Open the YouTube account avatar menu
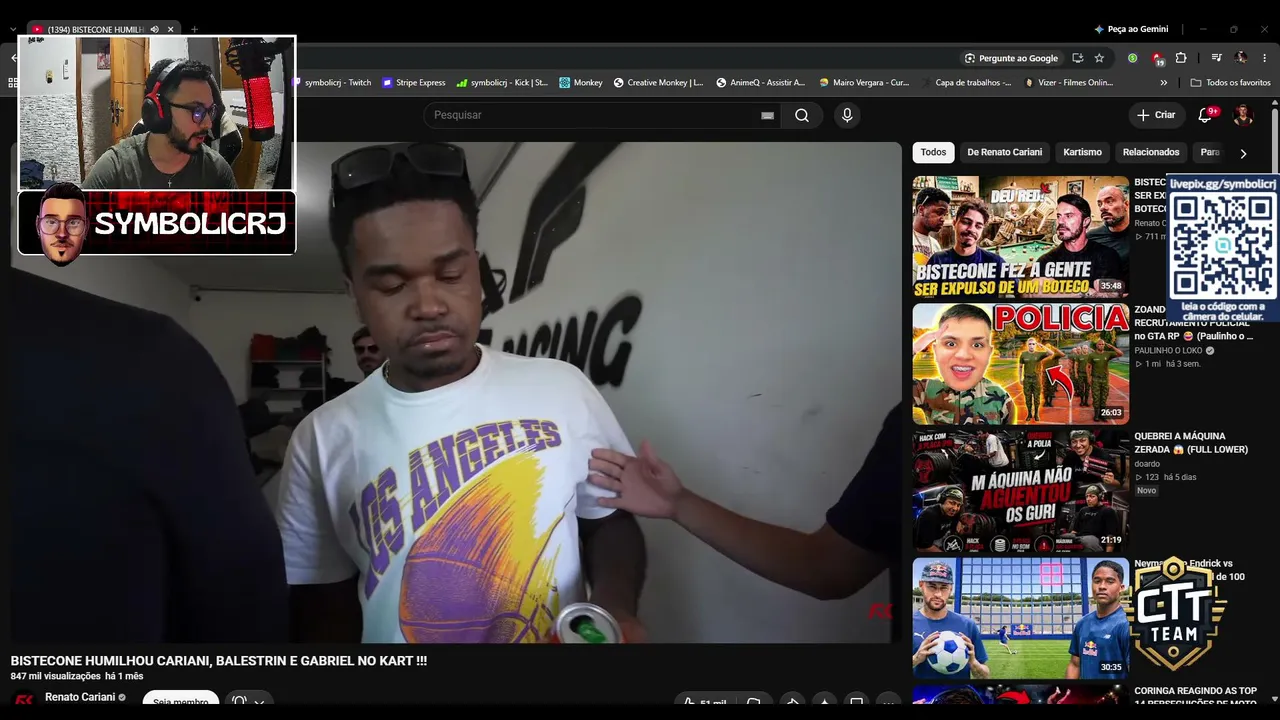Screen dimensions: 1280x720 click(1243, 115)
